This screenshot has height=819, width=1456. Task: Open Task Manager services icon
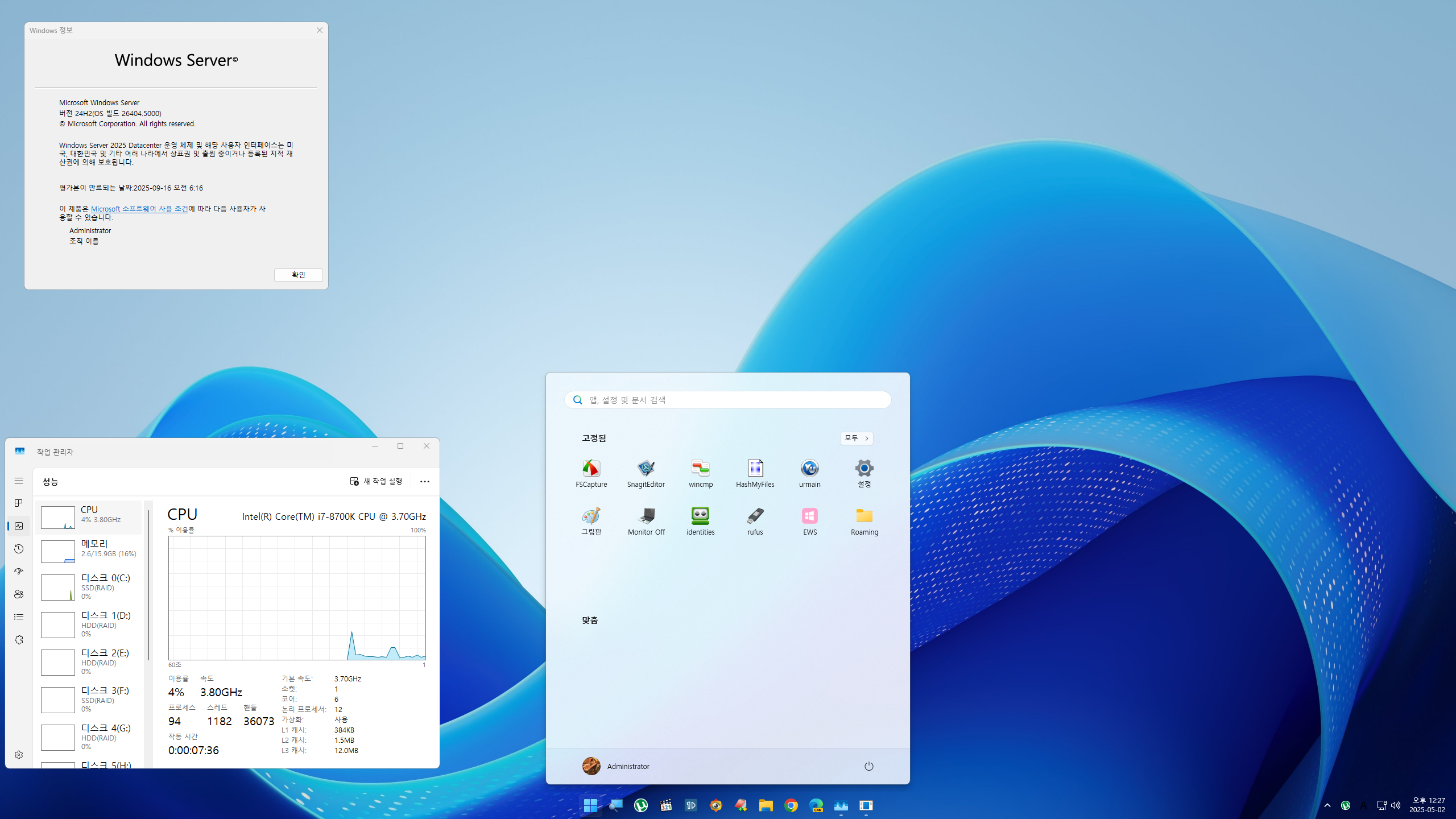(19, 640)
